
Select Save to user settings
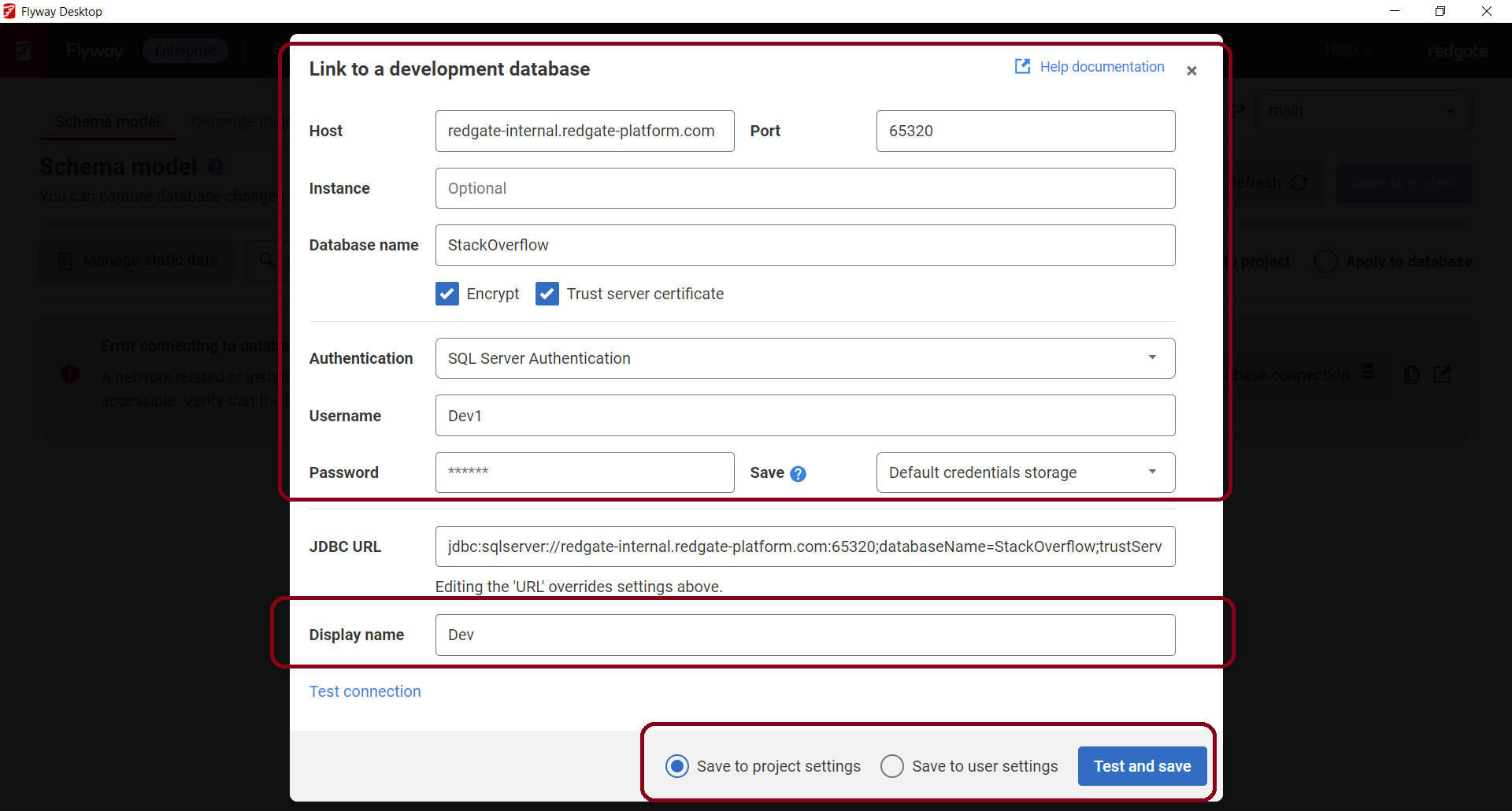pyautogui.click(x=892, y=766)
